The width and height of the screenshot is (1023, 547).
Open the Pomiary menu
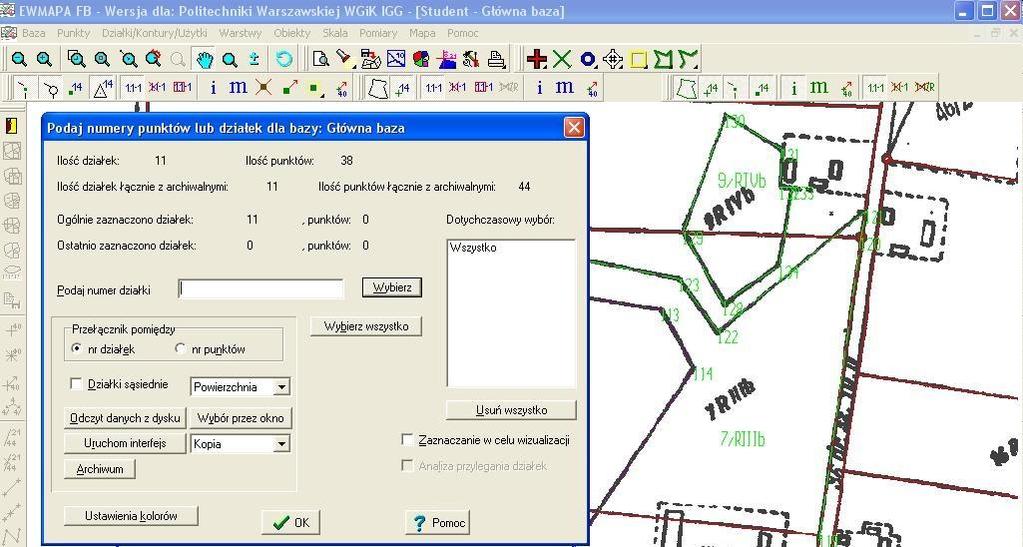pyautogui.click(x=378, y=33)
